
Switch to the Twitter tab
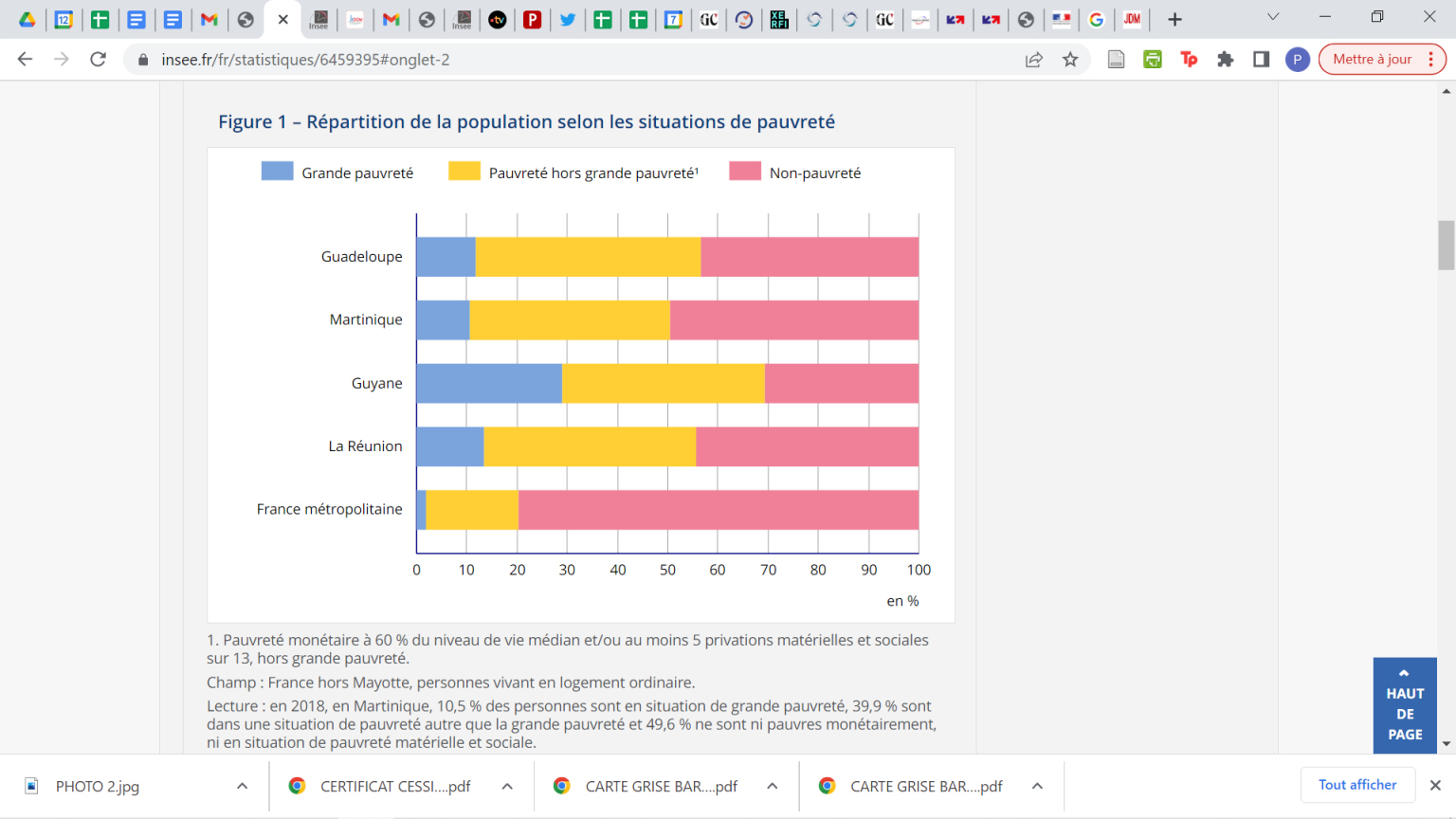[568, 19]
